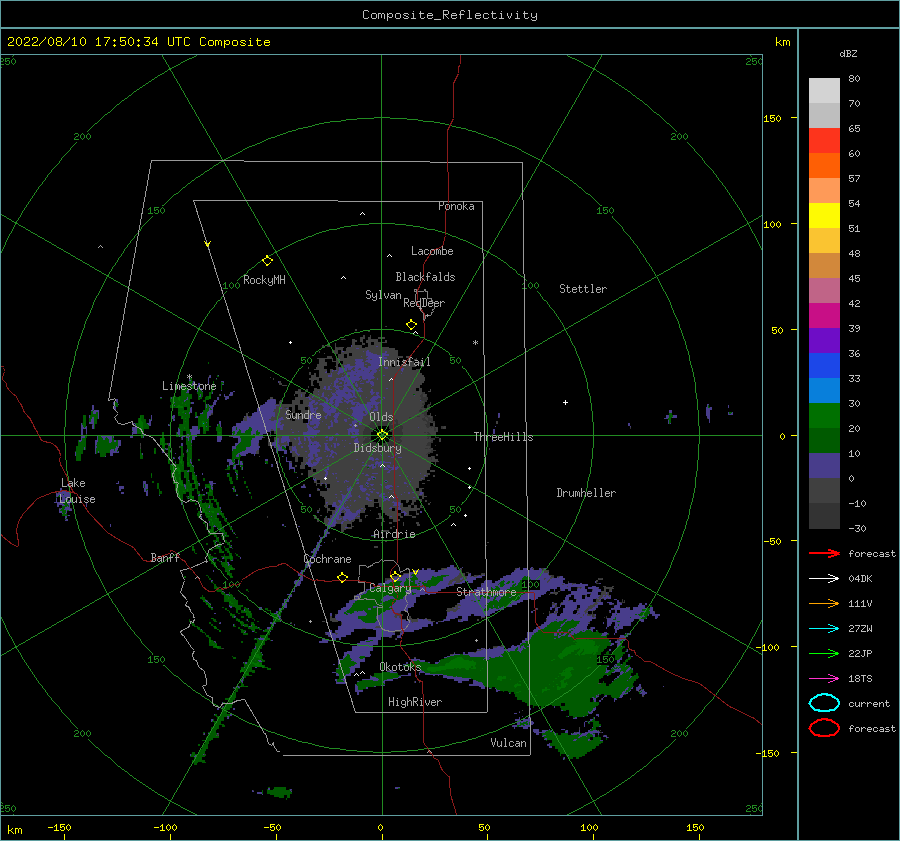Click the Strathmore label
The width and height of the screenshot is (900, 841).
pyautogui.click(x=486, y=591)
